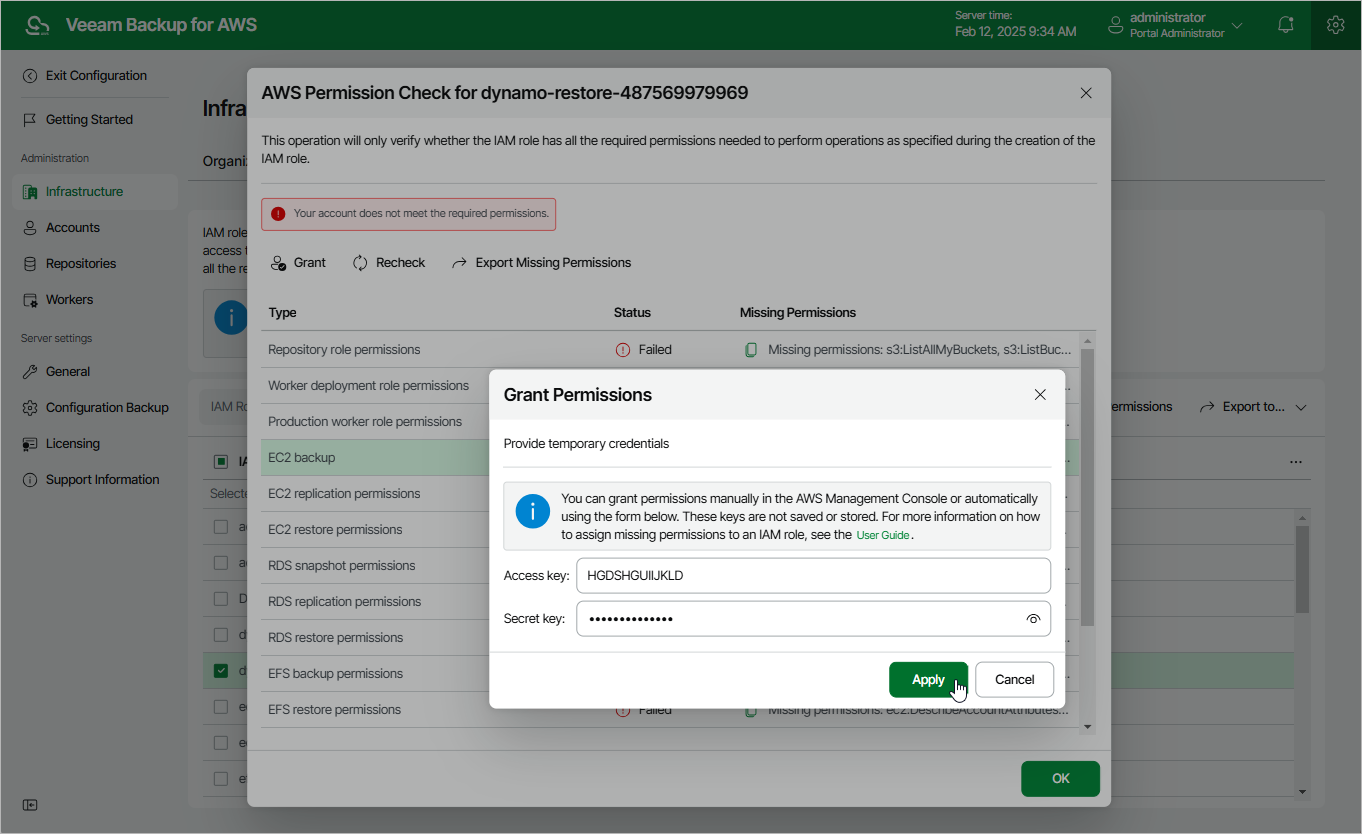Copy missing permissions for Repository role row

click(x=751, y=350)
